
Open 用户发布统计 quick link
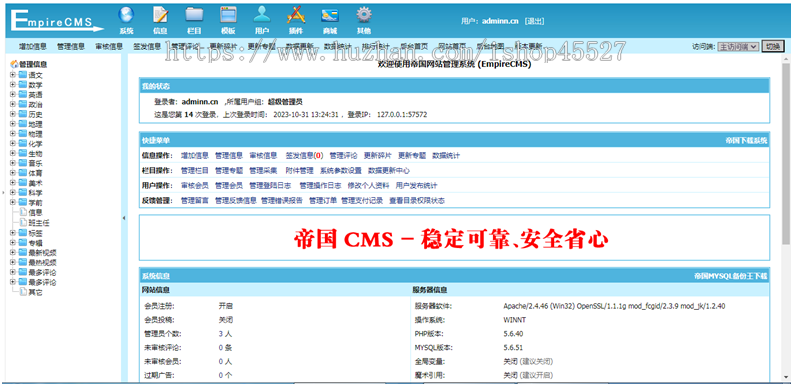(x=416, y=185)
